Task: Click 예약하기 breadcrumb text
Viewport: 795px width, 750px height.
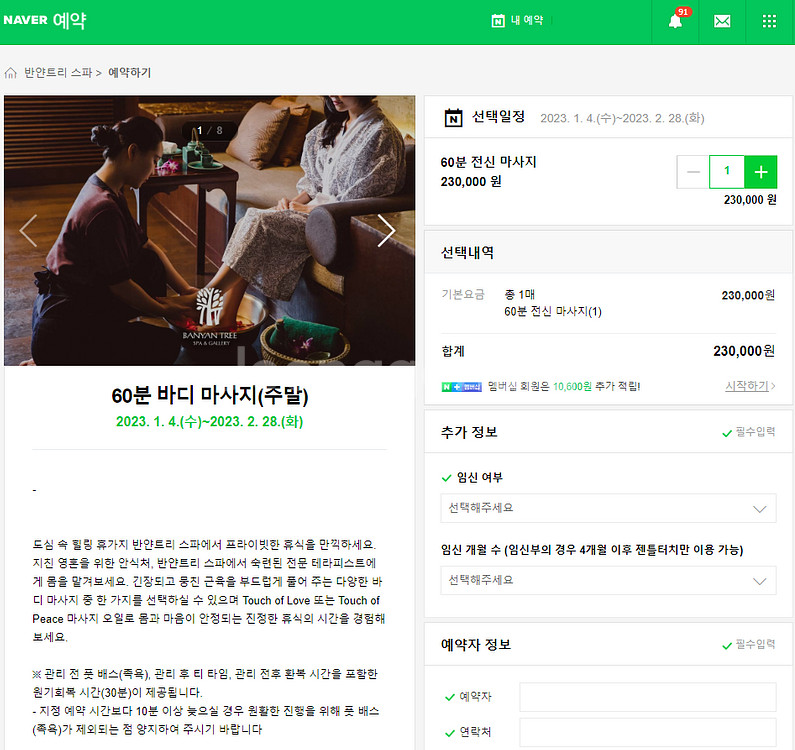Action: pyautogui.click(x=130, y=73)
